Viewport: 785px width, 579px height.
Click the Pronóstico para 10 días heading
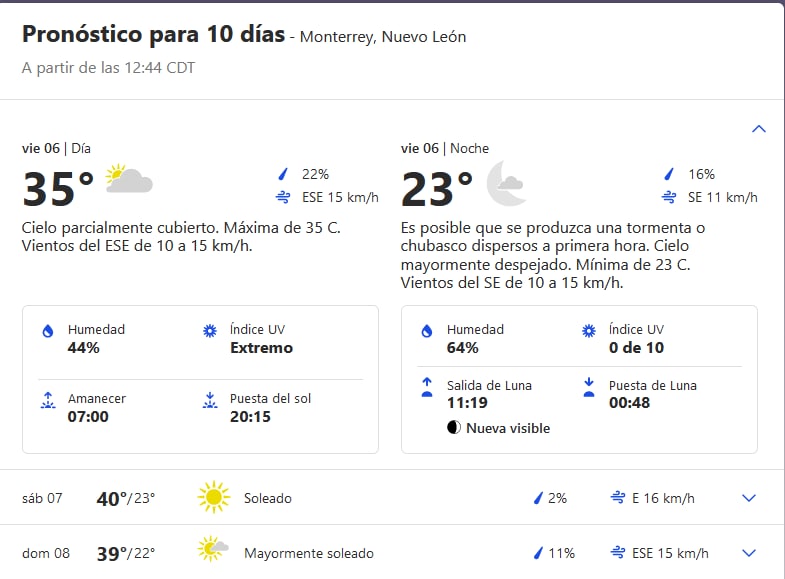pyautogui.click(x=152, y=35)
